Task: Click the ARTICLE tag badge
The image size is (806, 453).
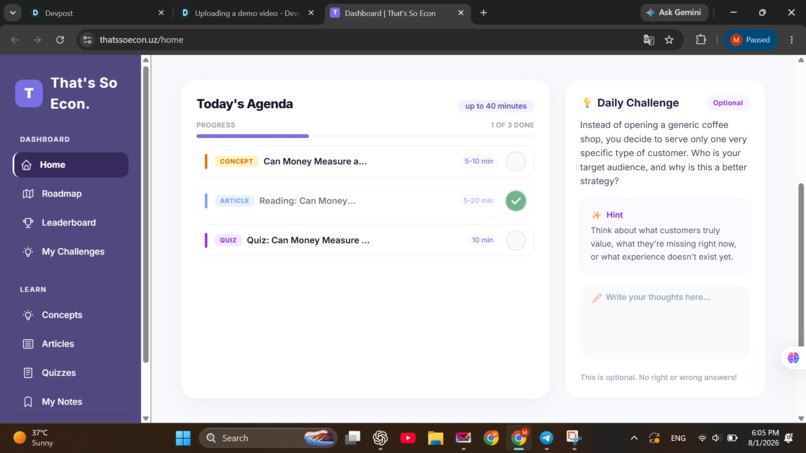Action: pyautogui.click(x=234, y=201)
